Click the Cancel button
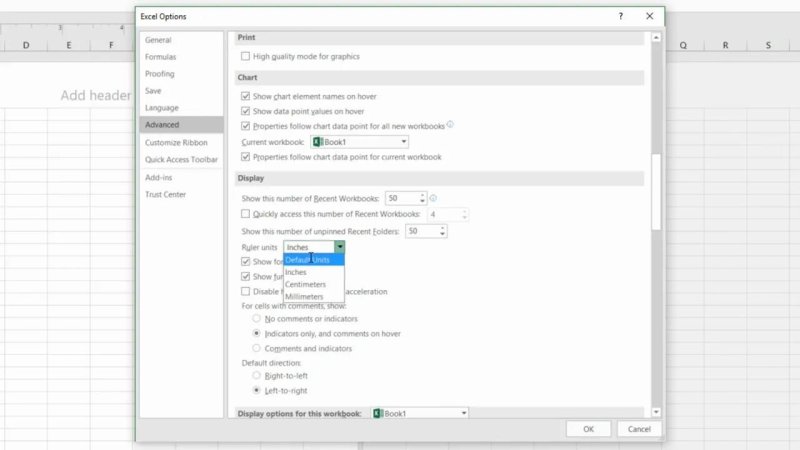The height and width of the screenshot is (450, 800). (639, 429)
